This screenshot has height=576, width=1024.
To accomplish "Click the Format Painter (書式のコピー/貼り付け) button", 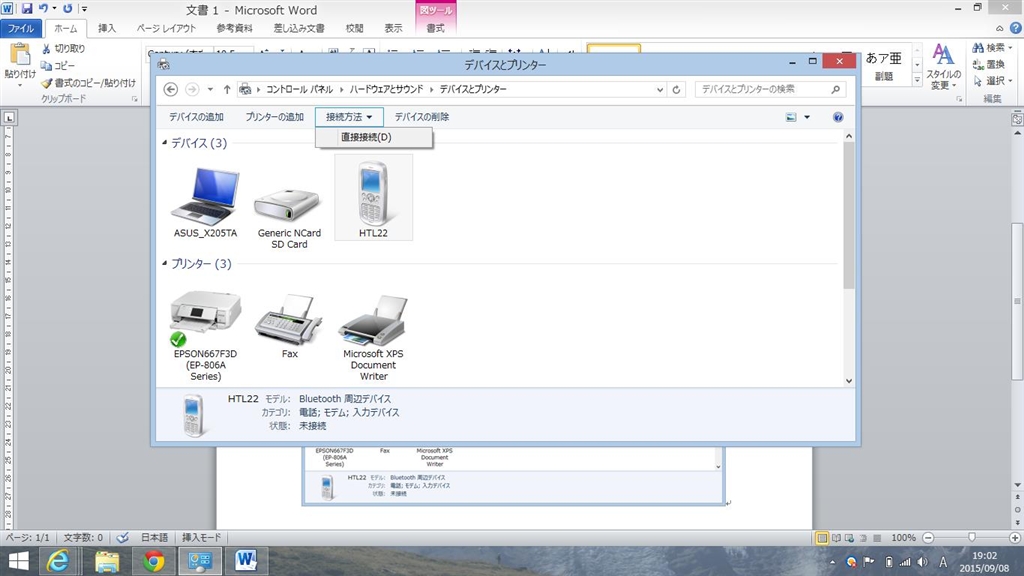I will tap(88, 83).
